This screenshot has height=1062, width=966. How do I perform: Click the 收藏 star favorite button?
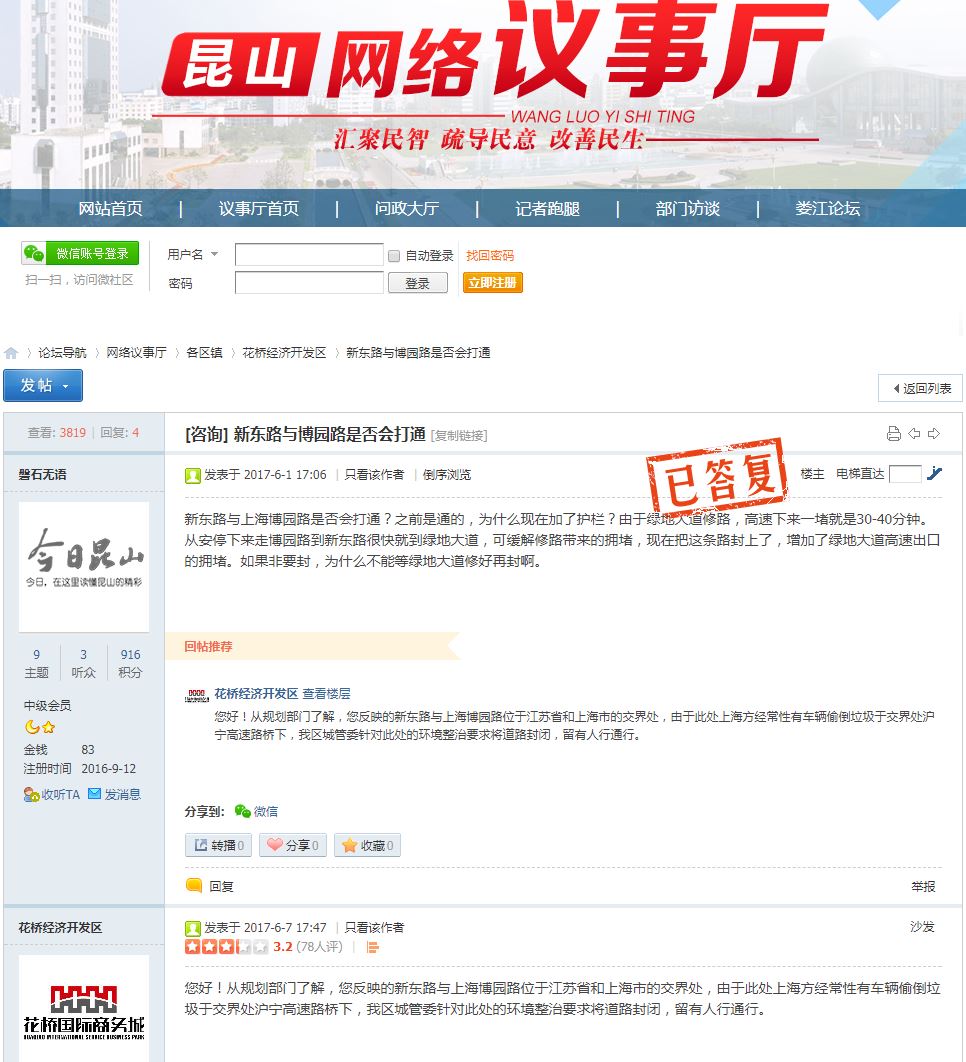(367, 845)
